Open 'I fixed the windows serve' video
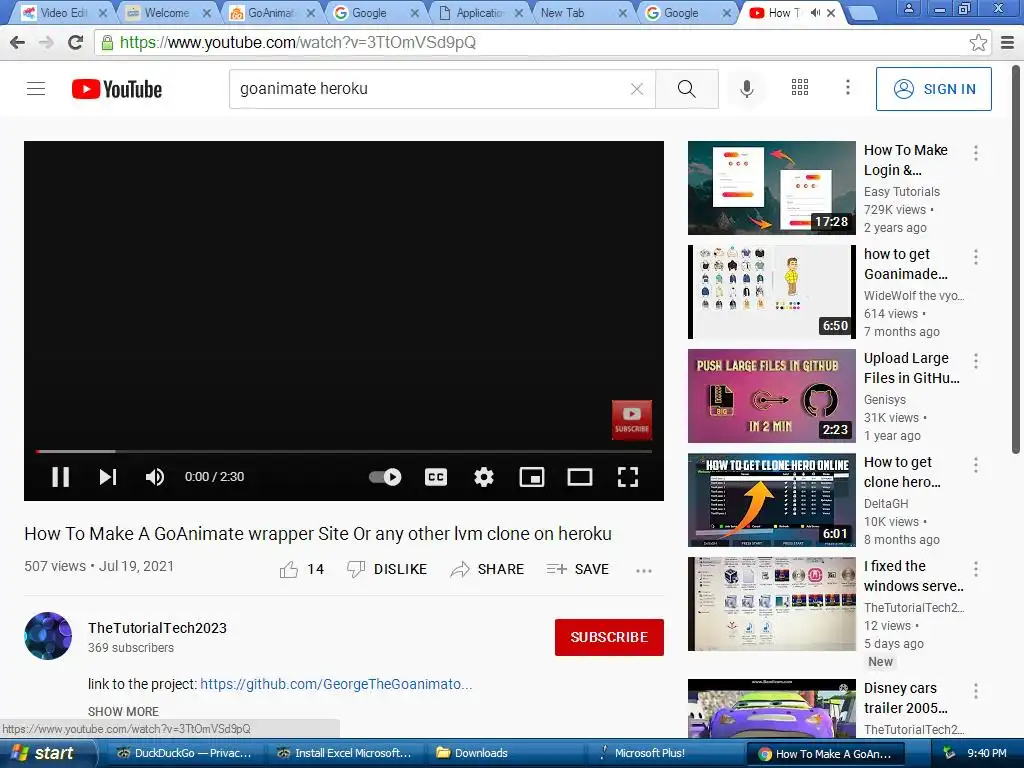 pyautogui.click(x=771, y=604)
